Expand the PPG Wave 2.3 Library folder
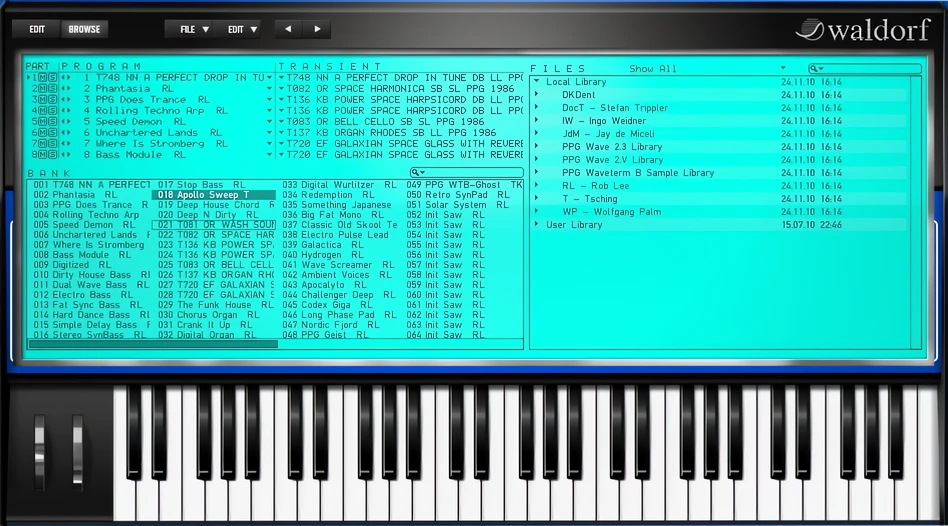This screenshot has height=526, width=948. point(536,146)
